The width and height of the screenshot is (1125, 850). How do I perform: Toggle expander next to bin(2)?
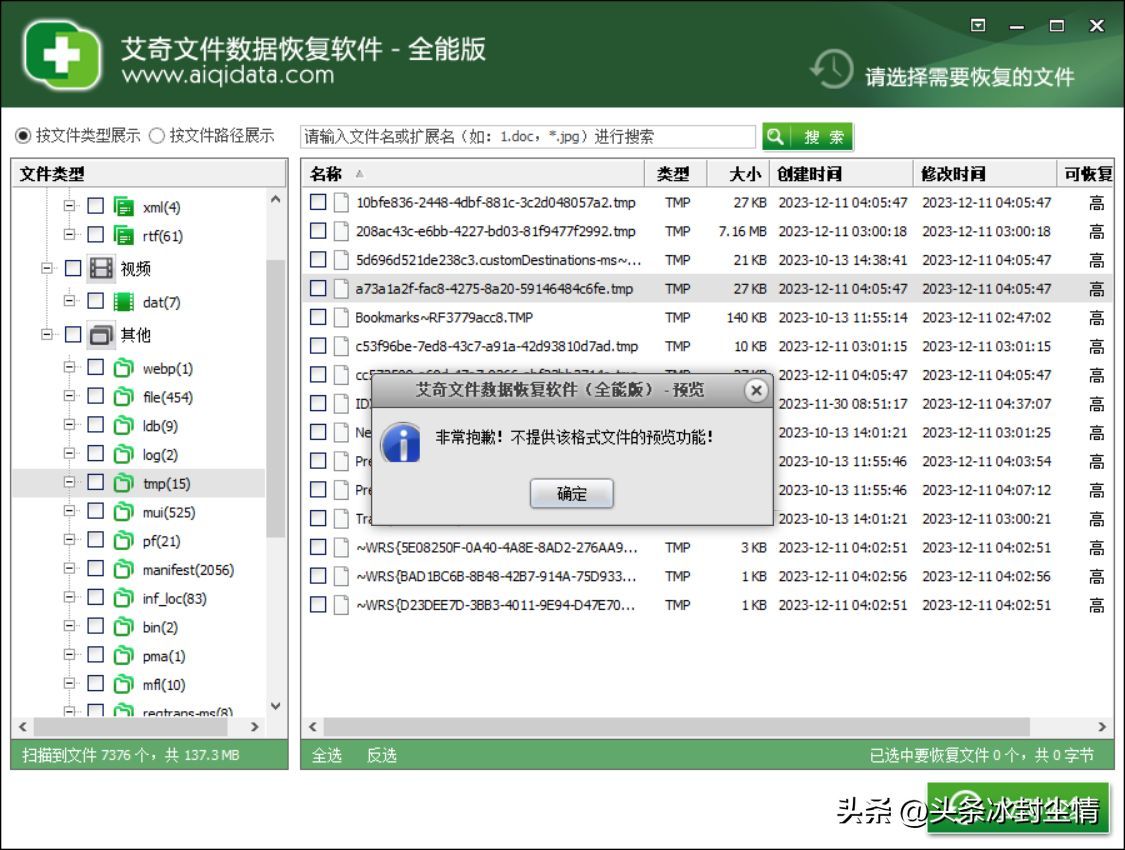coord(69,627)
